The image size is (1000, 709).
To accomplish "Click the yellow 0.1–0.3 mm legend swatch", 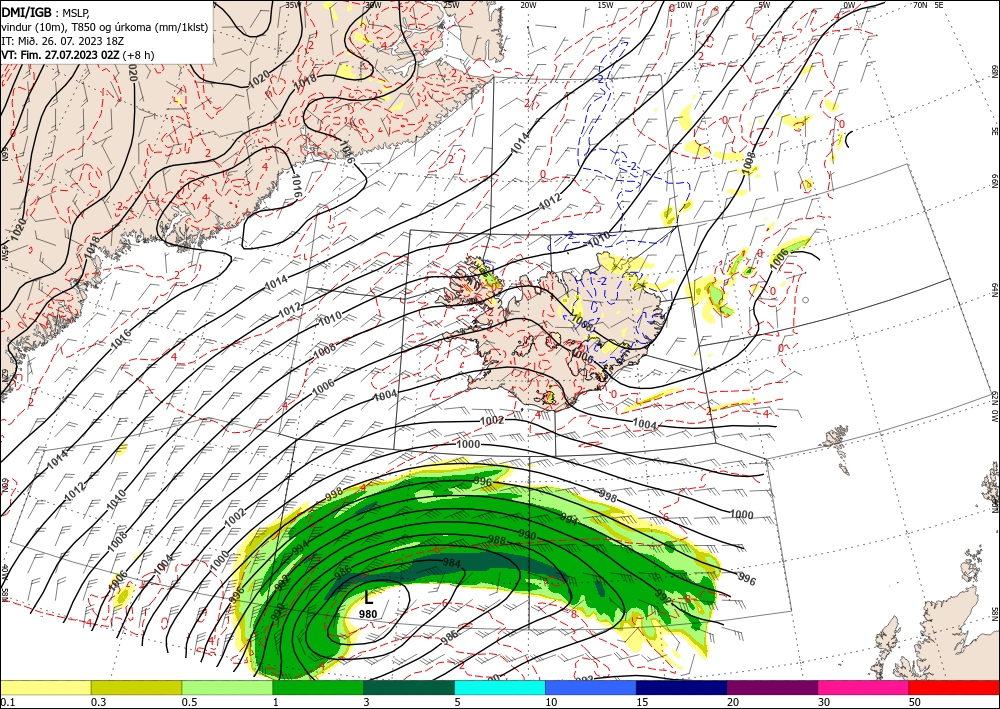I will (45, 687).
